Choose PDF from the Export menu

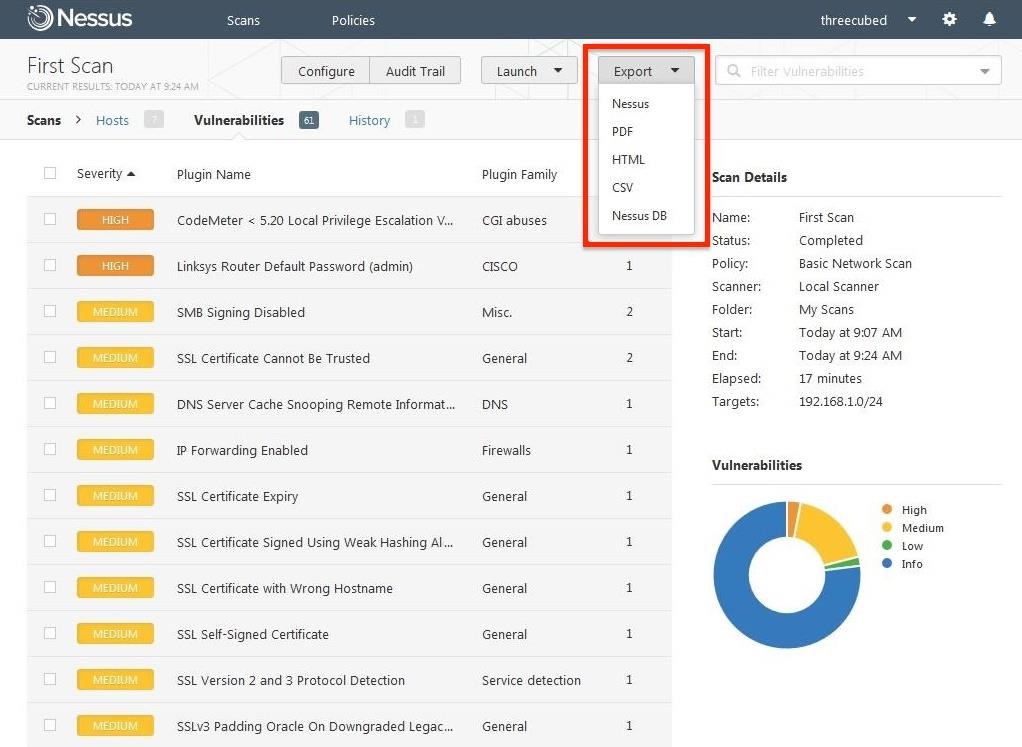coord(622,131)
